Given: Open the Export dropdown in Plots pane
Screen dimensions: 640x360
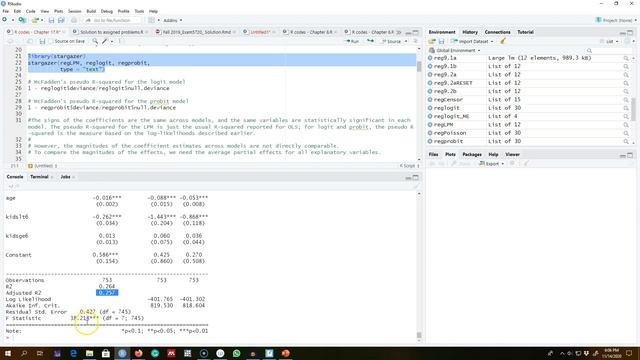Looking at the screenshot, I should pyautogui.click(x=491, y=164).
